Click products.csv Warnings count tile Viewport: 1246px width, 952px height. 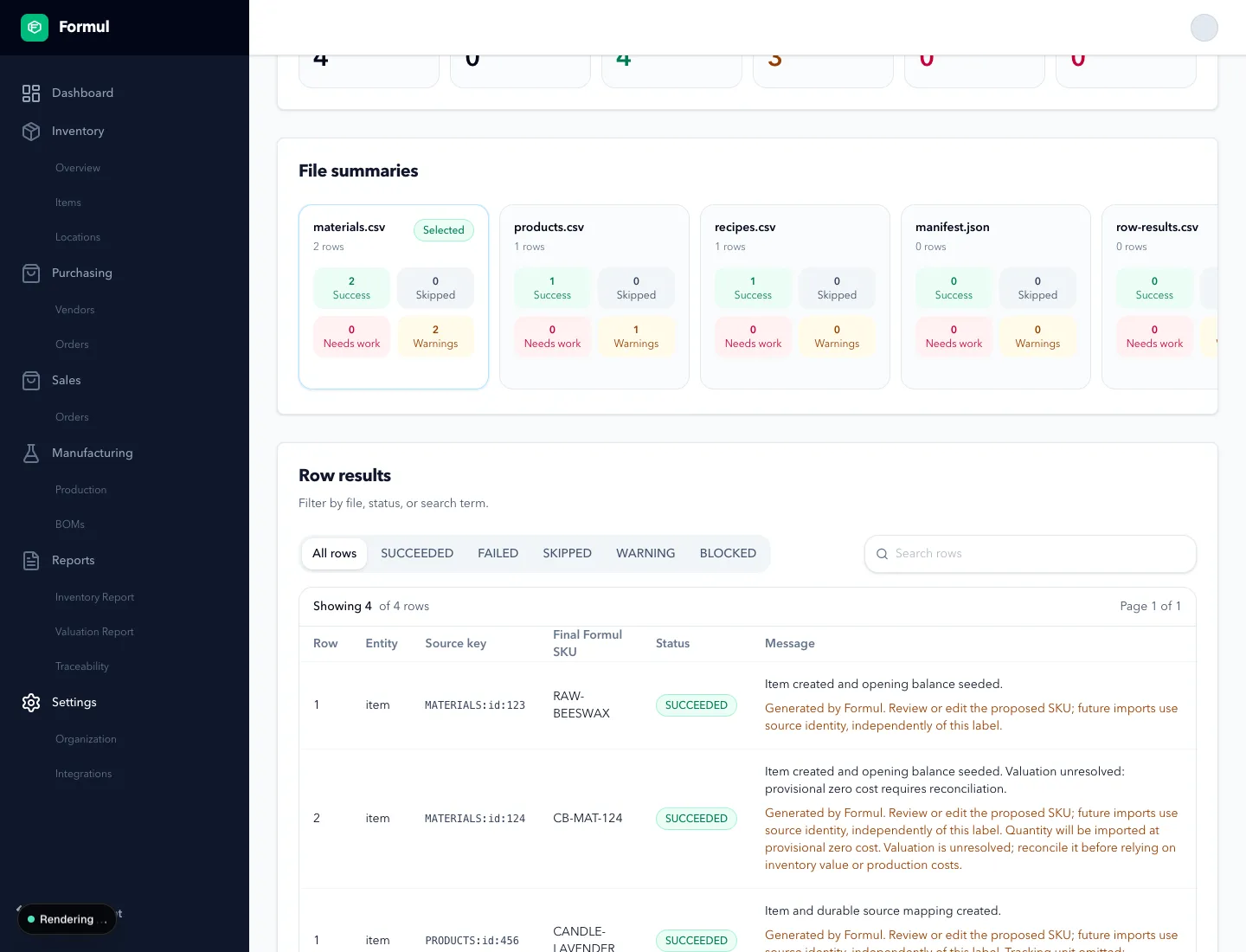click(636, 337)
